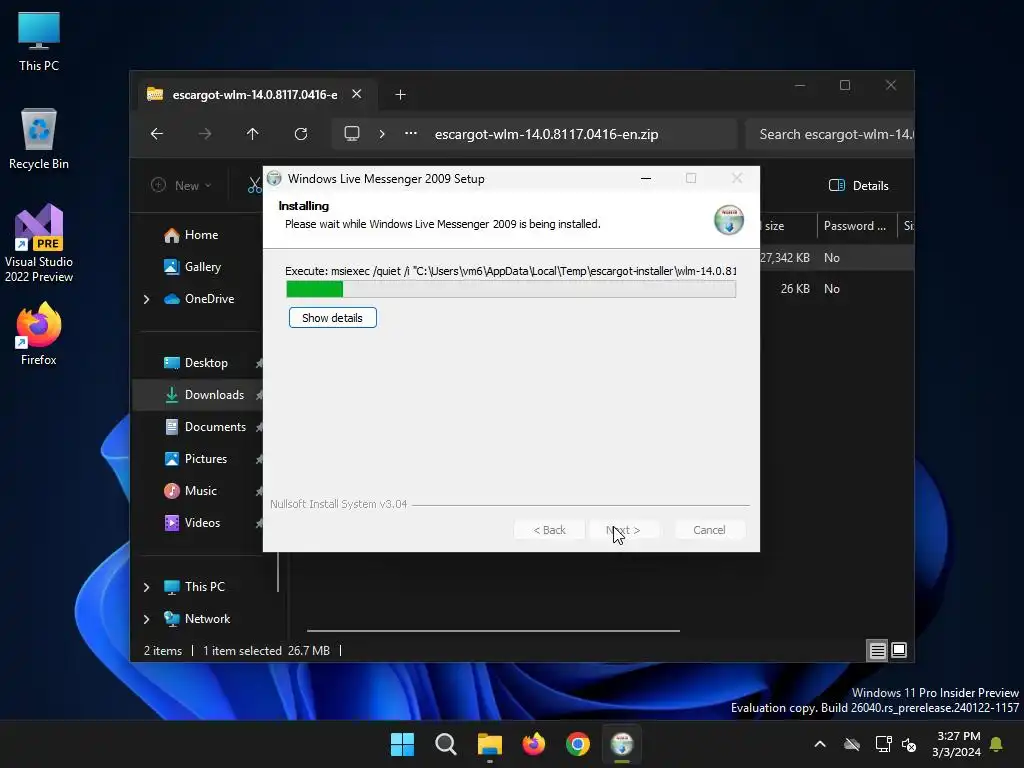Viewport: 1024px width, 768px height.
Task: Click Show details in the installer
Action: click(x=332, y=318)
